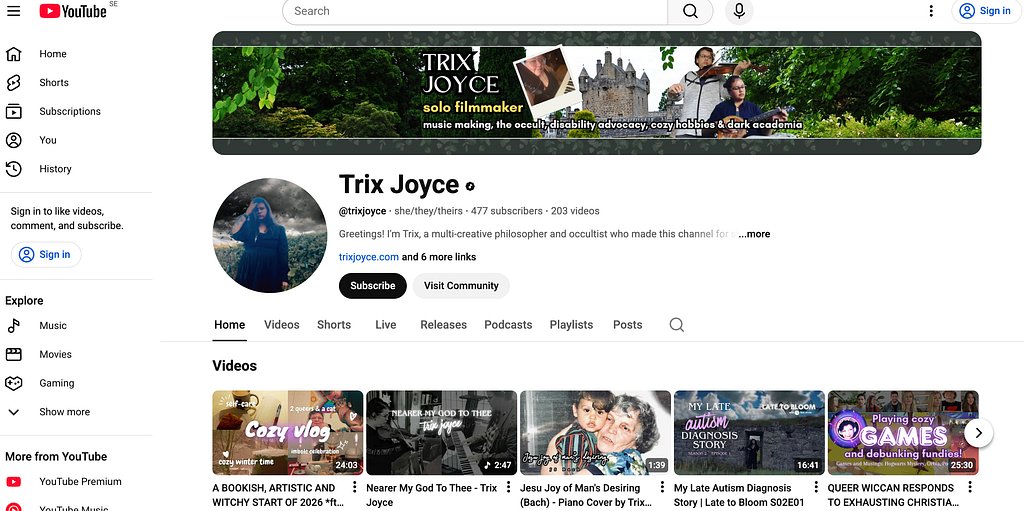Click the search magnifier button
This screenshot has width=1024, height=511.
690,11
